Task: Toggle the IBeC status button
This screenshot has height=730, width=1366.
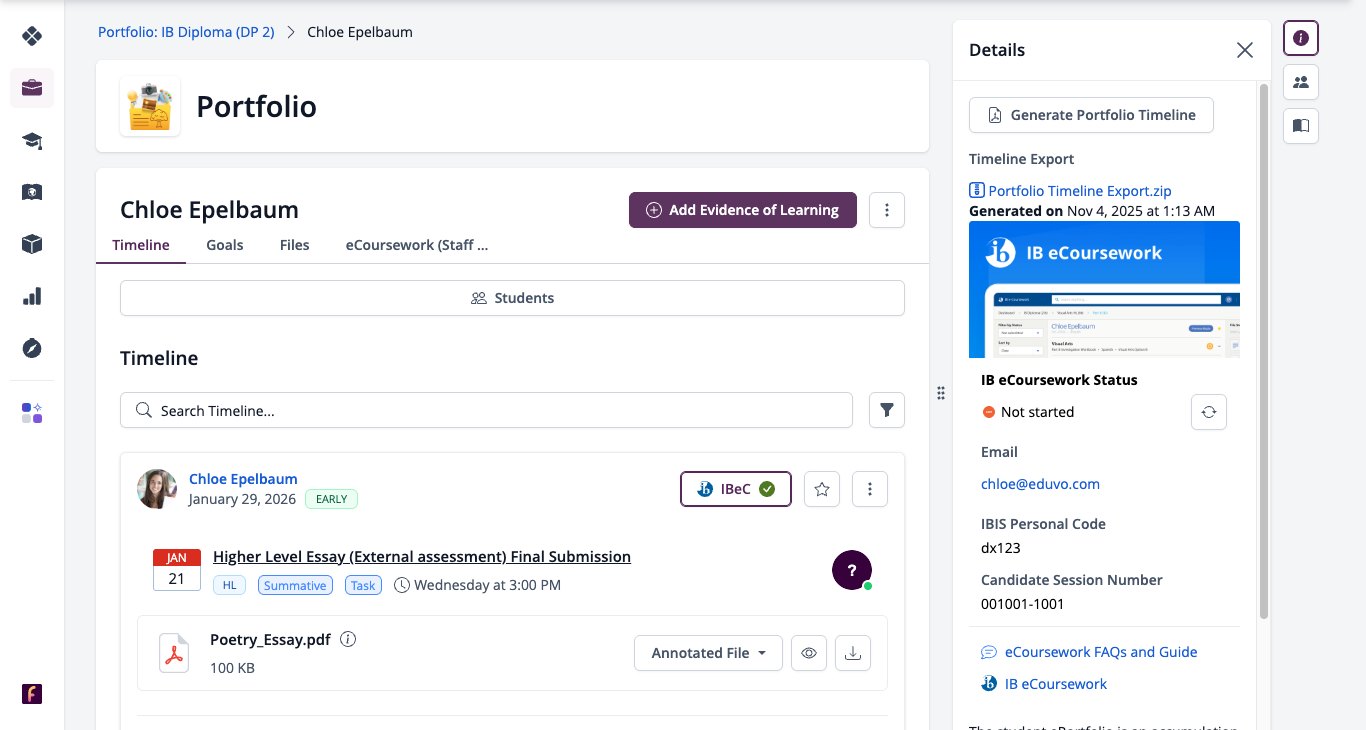Action: (x=736, y=489)
